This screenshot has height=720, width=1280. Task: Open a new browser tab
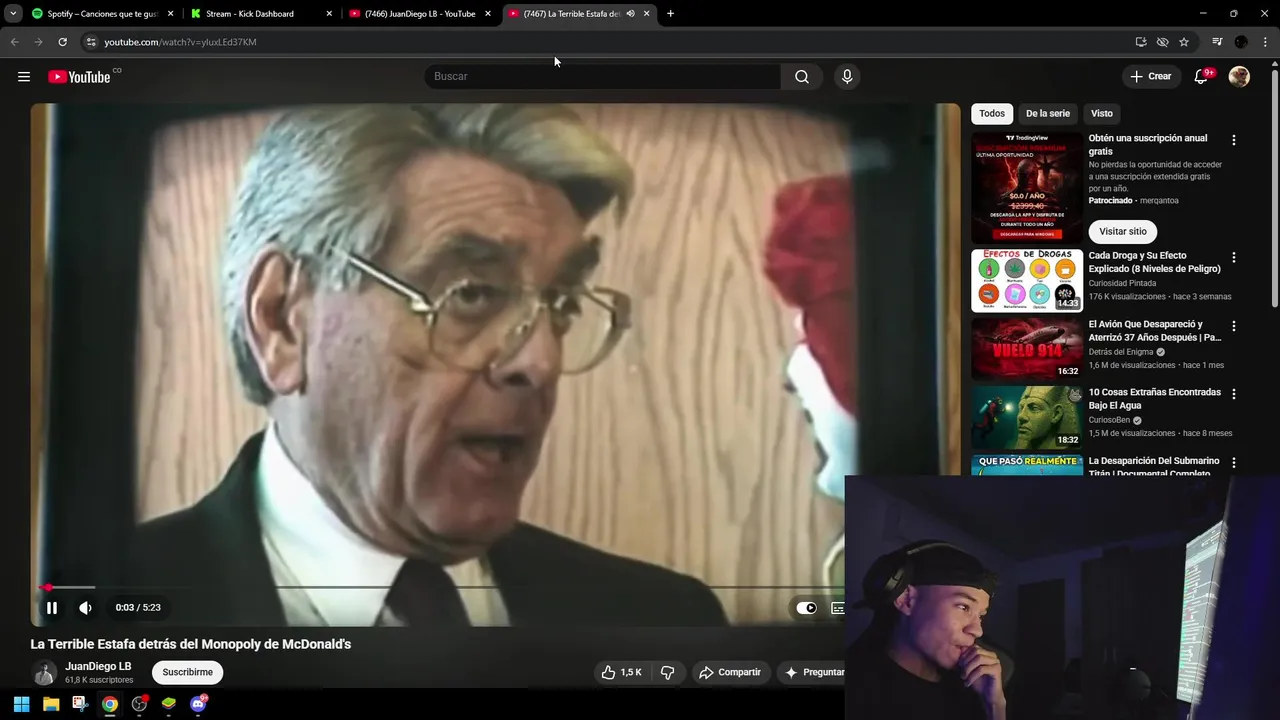[x=670, y=14]
